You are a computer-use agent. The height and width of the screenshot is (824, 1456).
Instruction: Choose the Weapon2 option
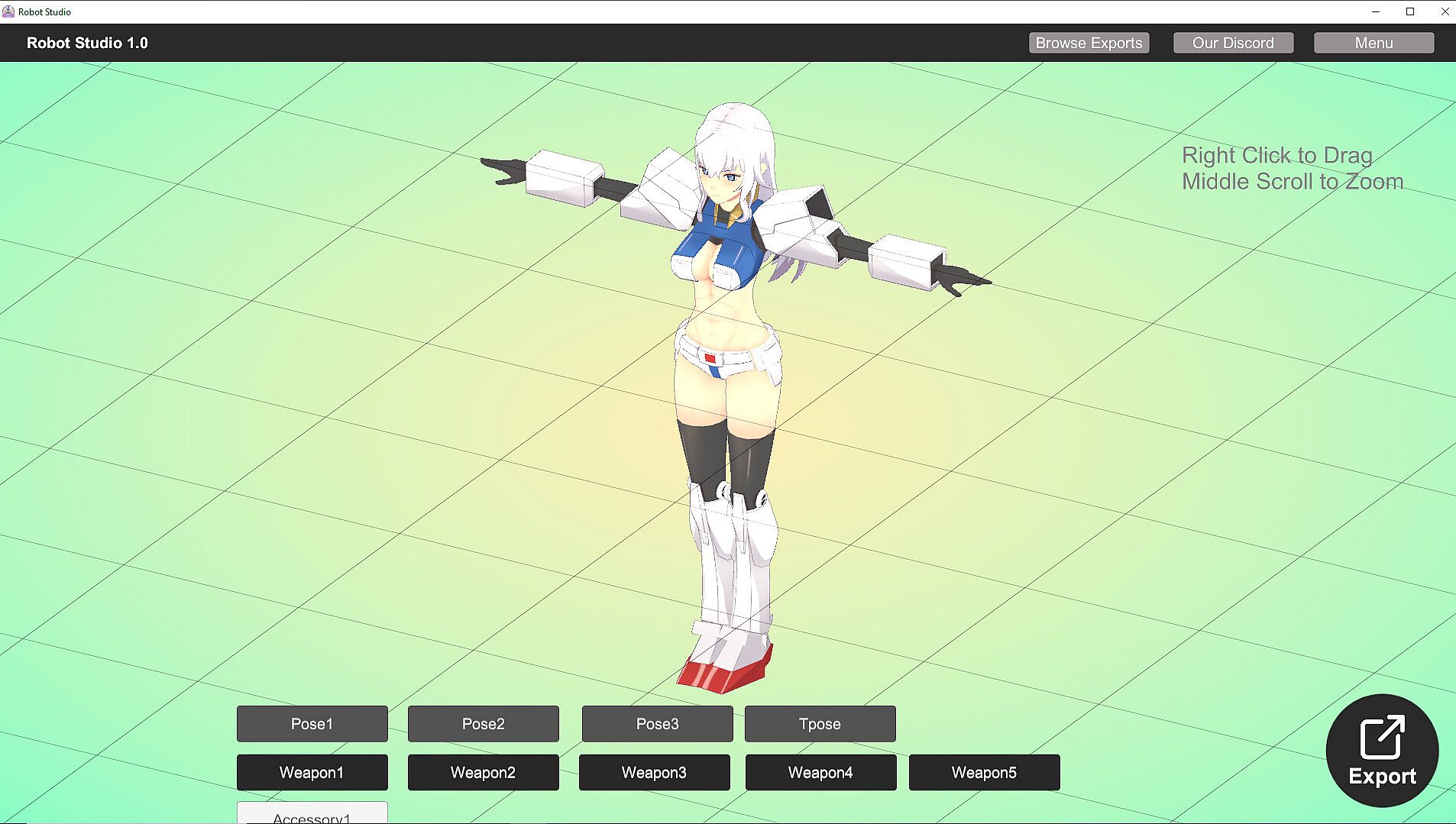[x=484, y=773]
